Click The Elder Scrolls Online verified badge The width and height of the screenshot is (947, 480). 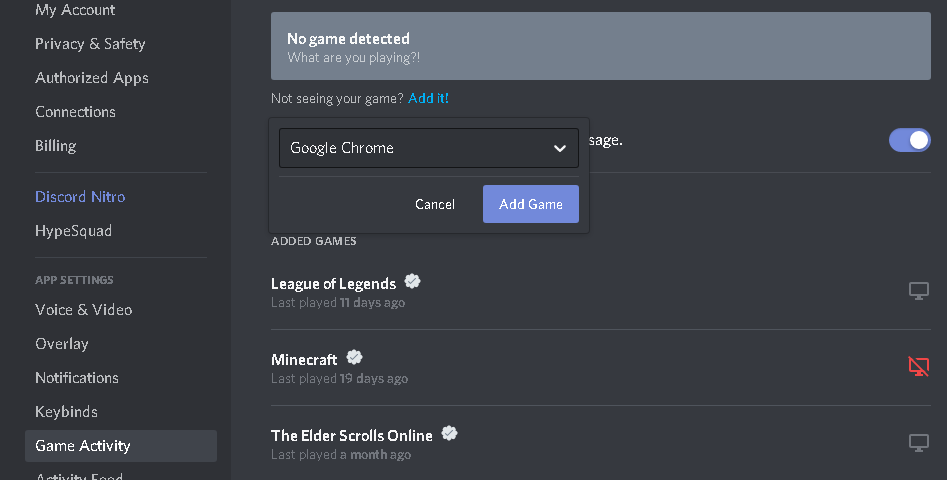(x=449, y=434)
